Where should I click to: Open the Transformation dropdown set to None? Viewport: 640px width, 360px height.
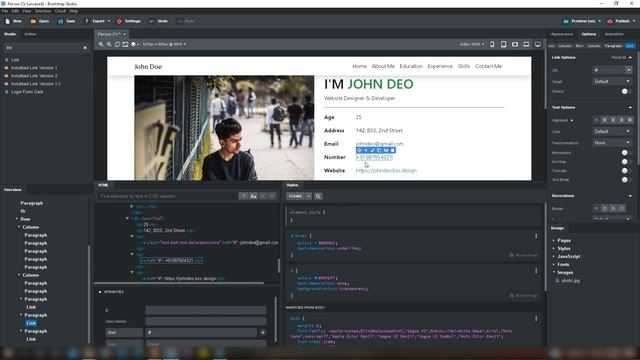[612, 142]
